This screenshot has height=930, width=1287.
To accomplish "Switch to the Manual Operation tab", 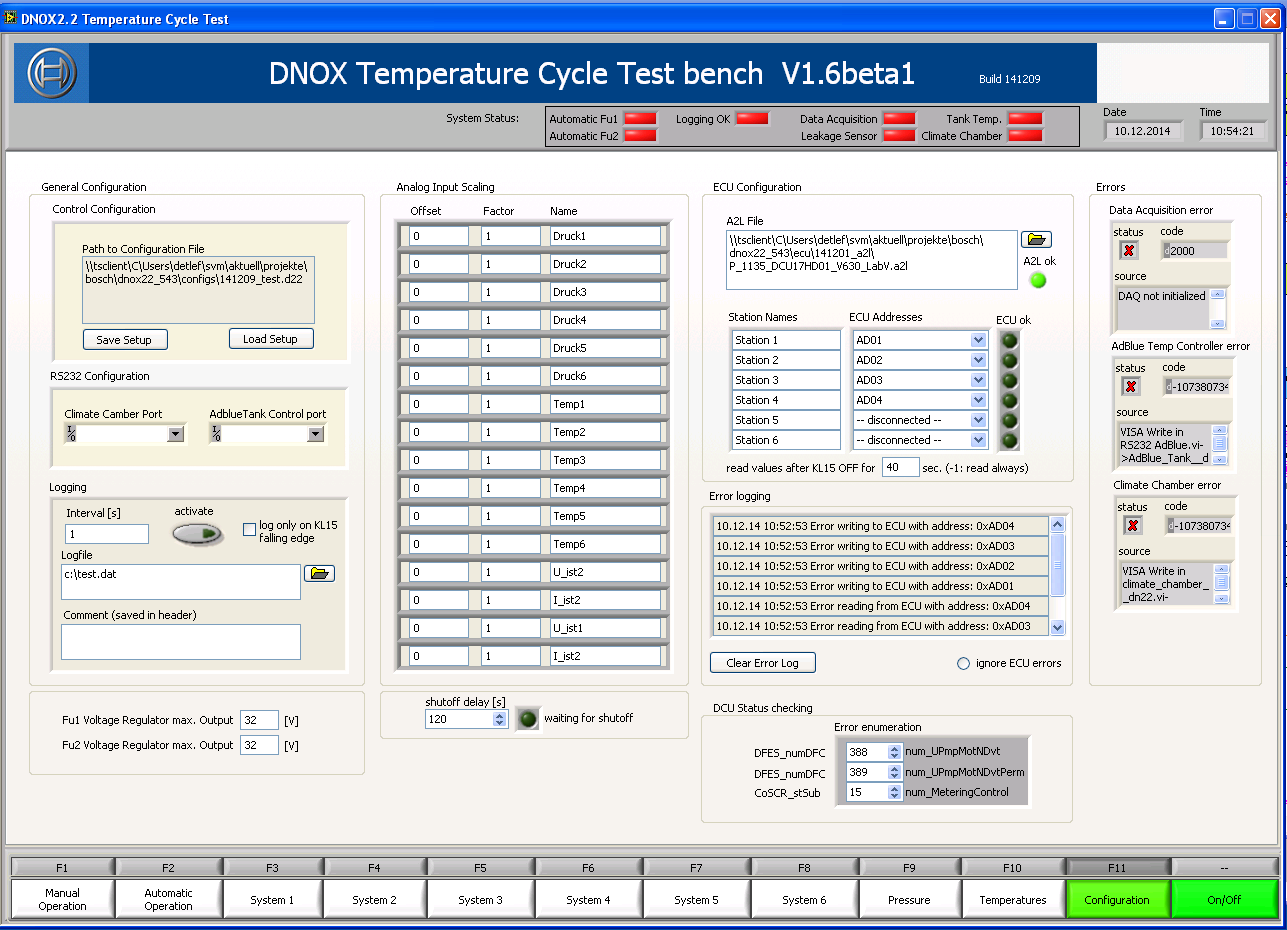I will (62, 899).
